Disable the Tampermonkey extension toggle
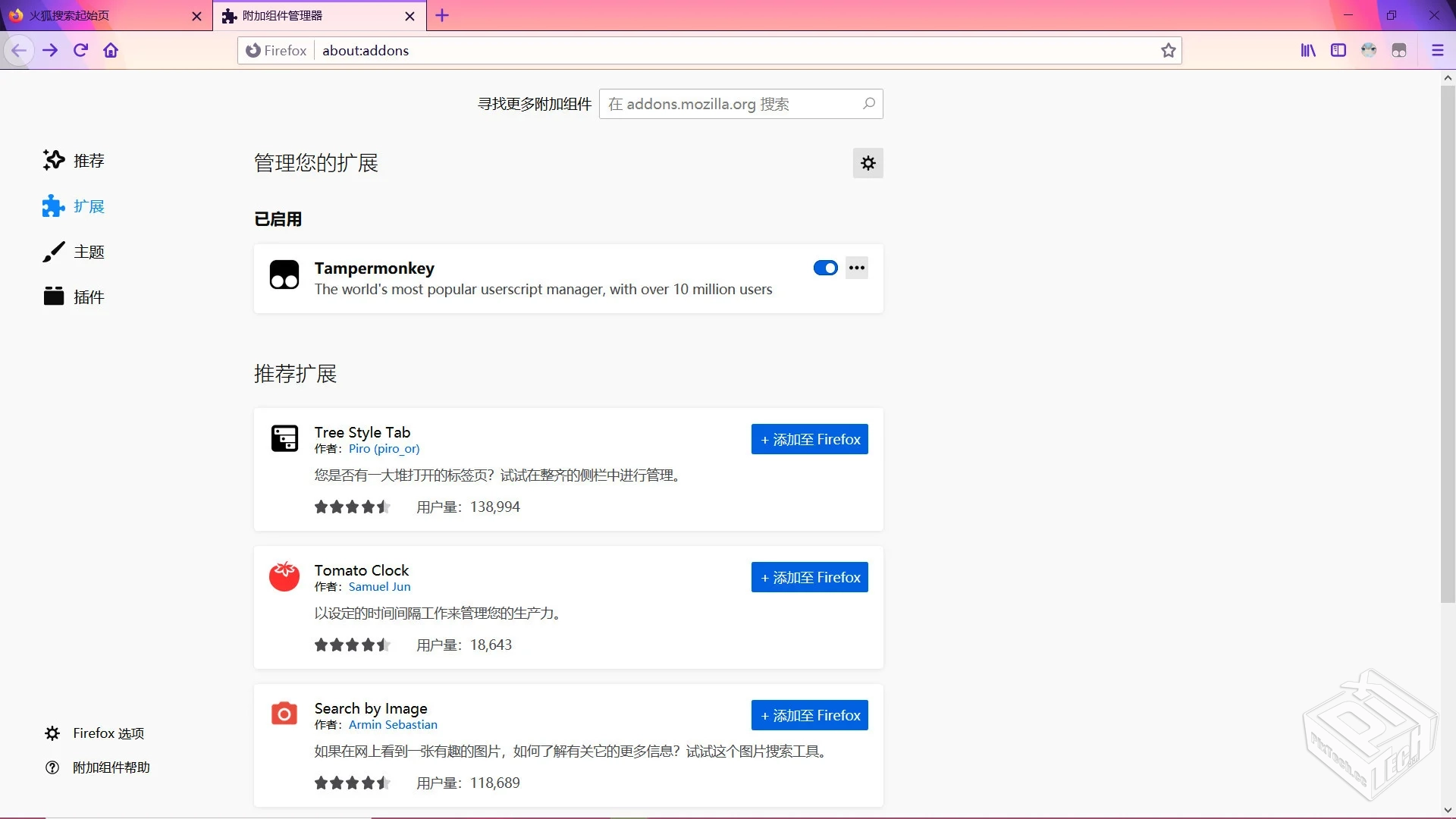The image size is (1456, 819). (825, 268)
